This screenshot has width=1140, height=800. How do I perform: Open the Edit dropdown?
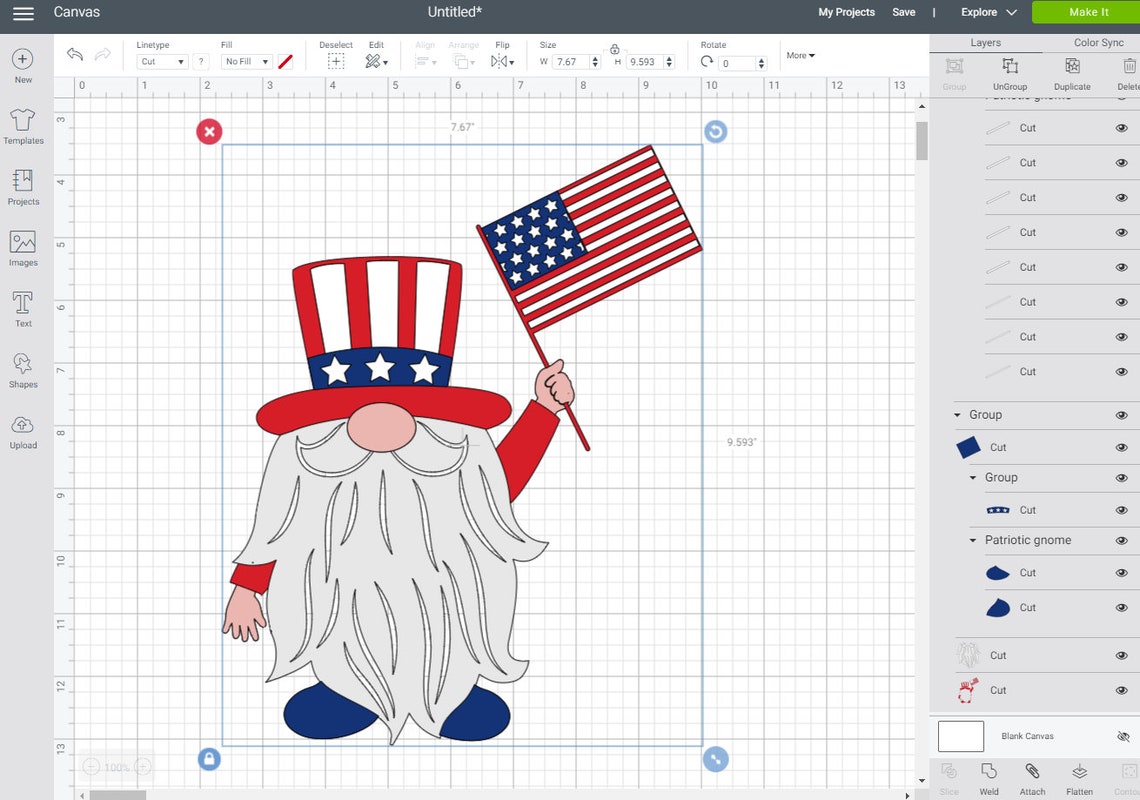376,62
